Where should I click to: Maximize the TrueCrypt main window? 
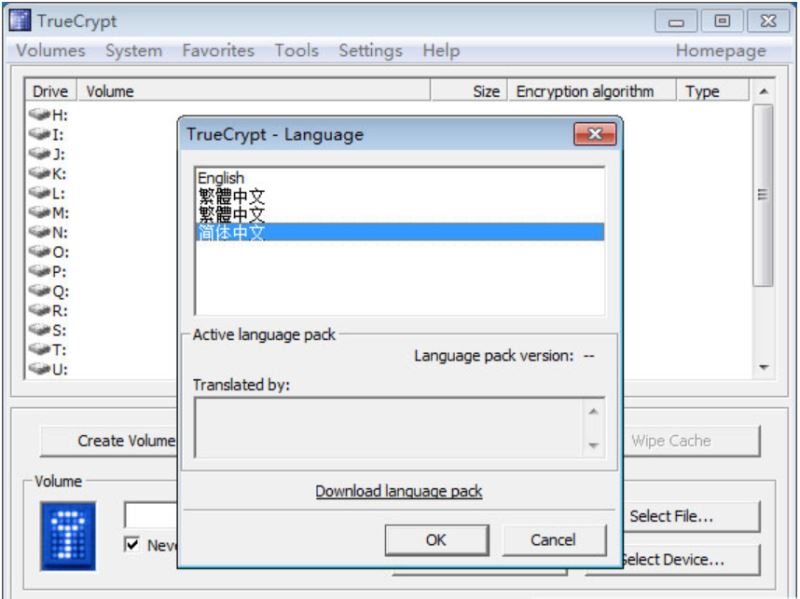(x=721, y=21)
